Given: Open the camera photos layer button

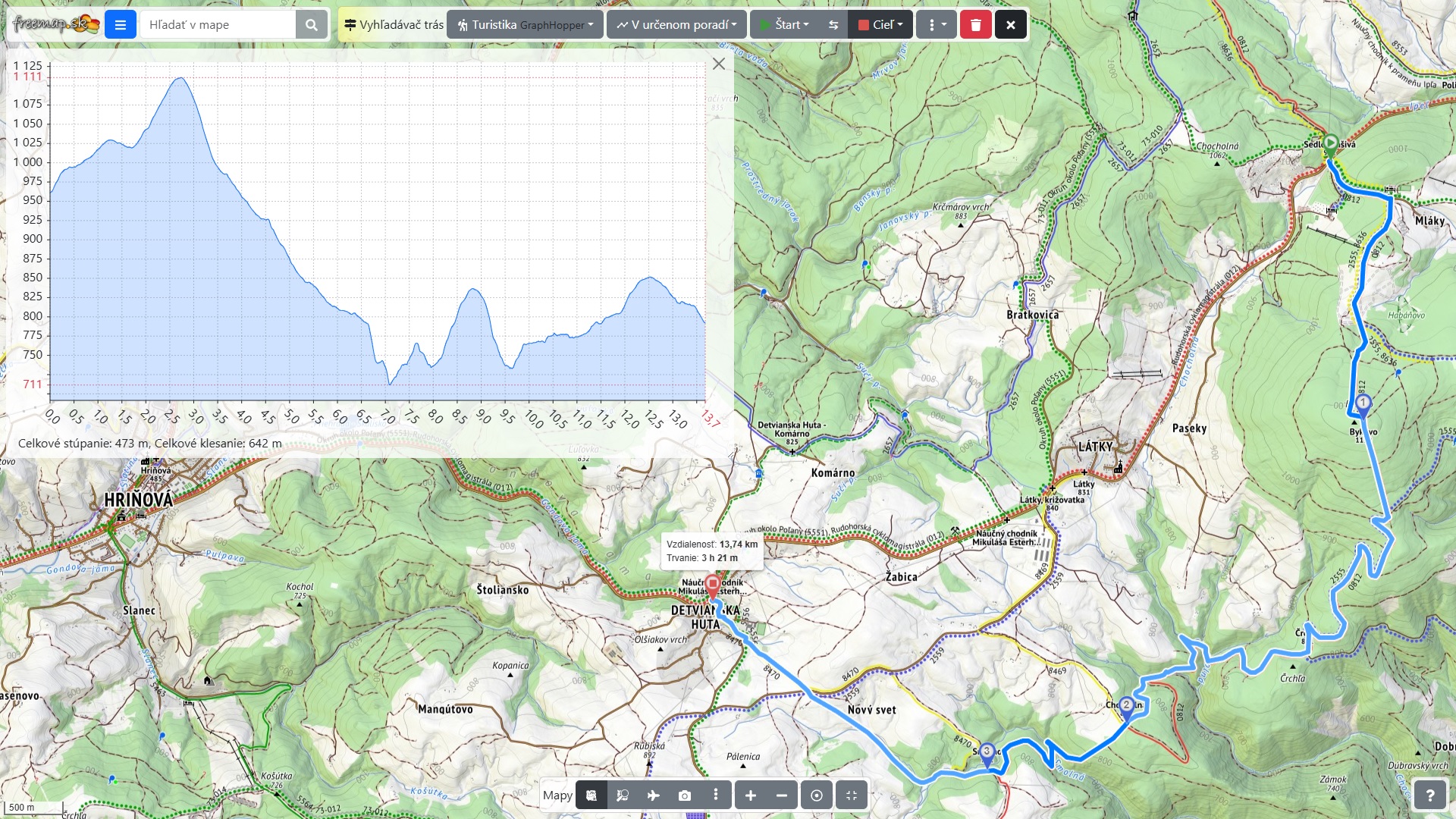Looking at the screenshot, I should pyautogui.click(x=684, y=795).
